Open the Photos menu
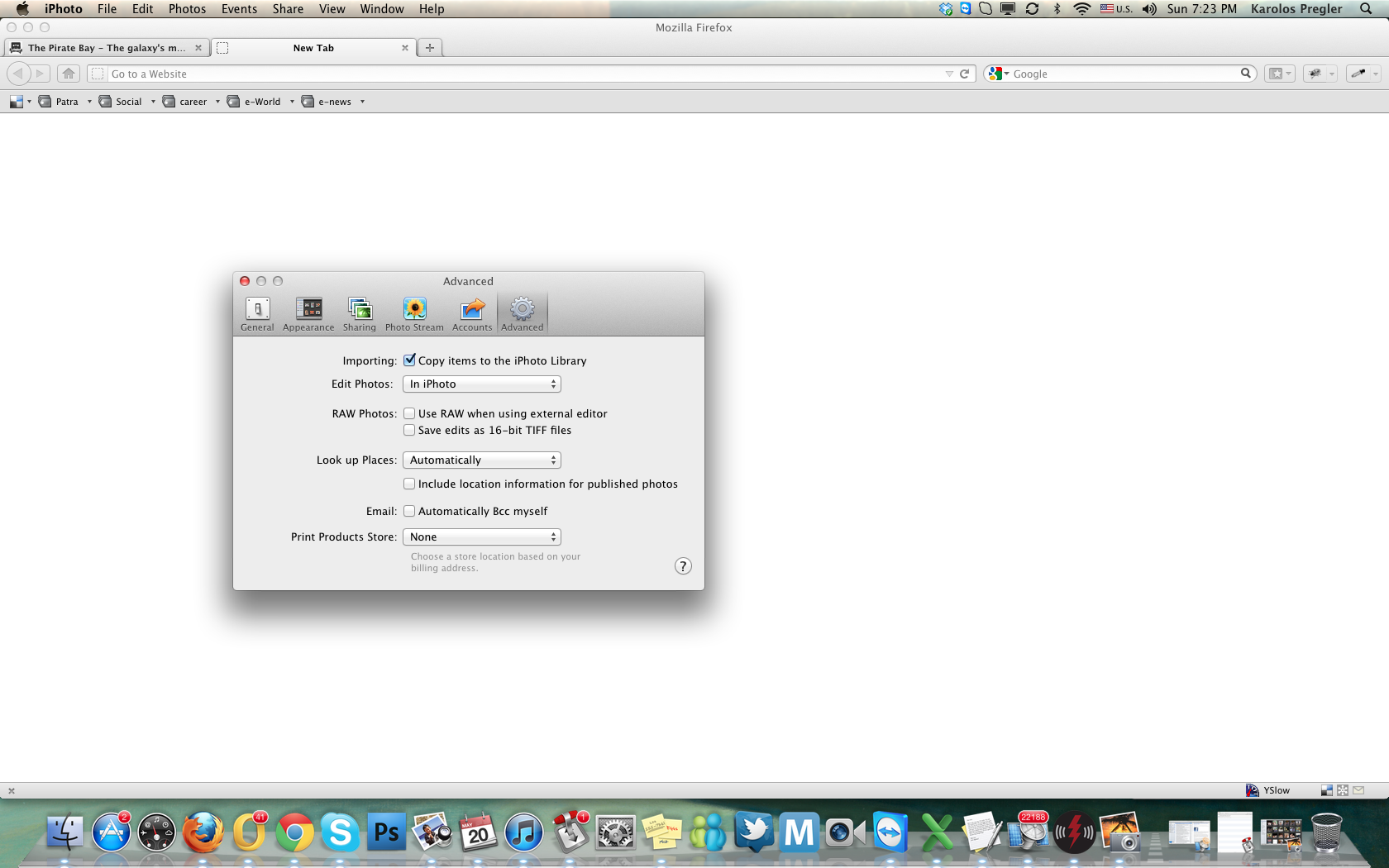Viewport: 1389px width, 868px height. (x=187, y=8)
